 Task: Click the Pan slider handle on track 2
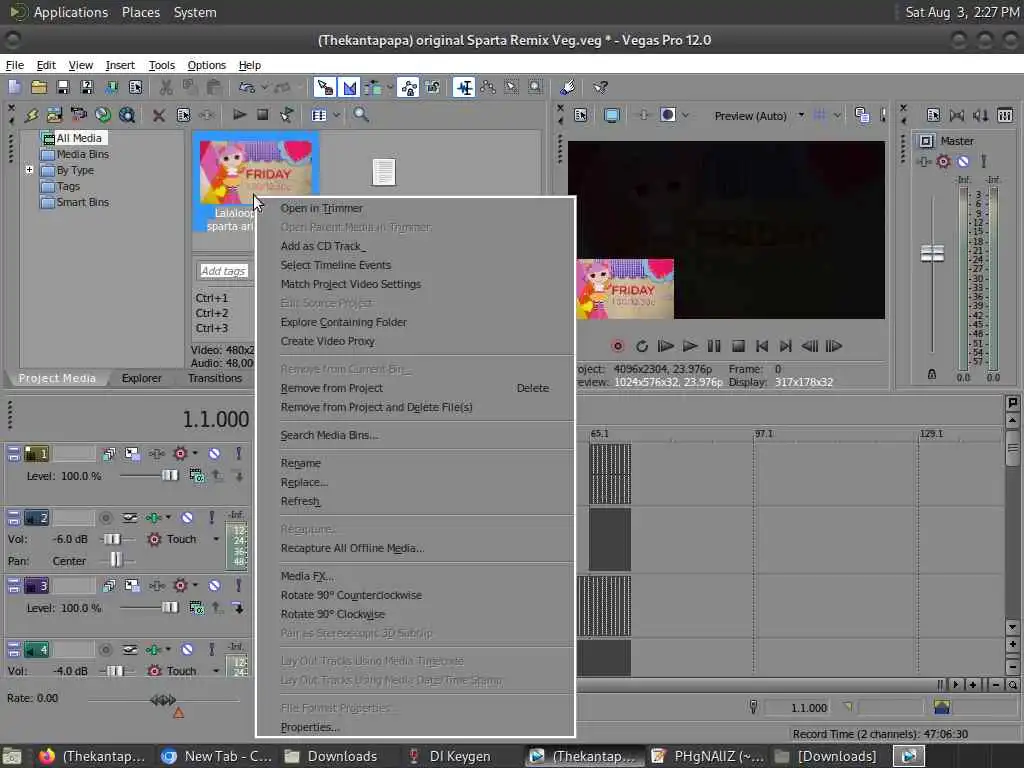click(x=116, y=560)
